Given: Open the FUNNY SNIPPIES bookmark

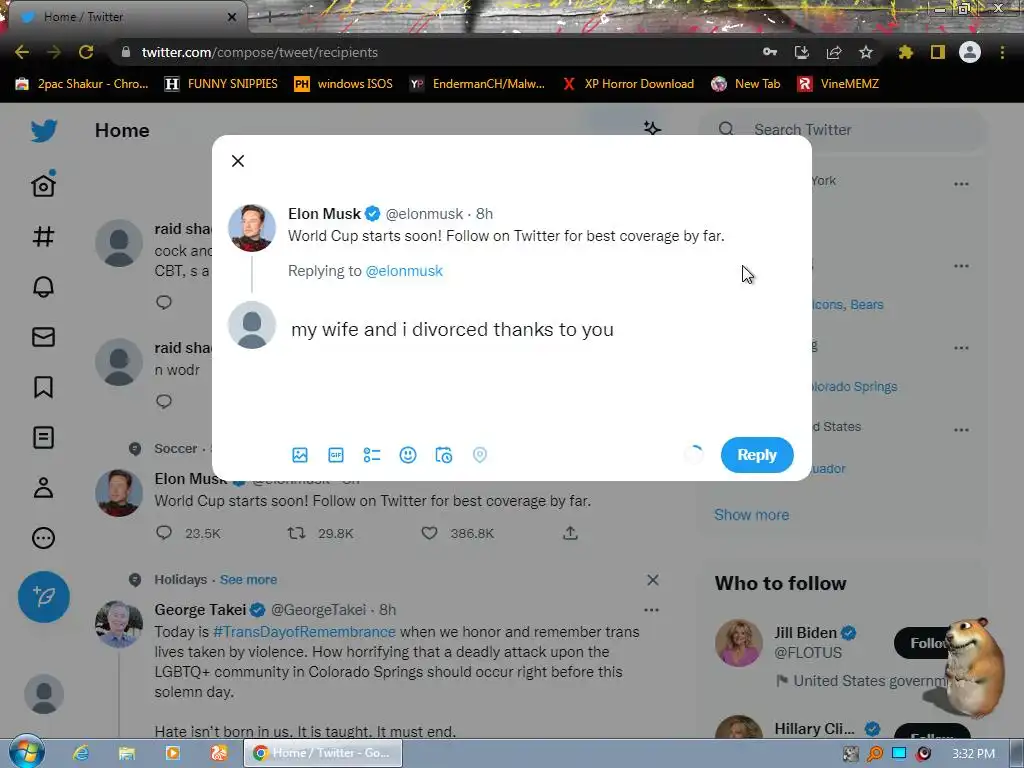Looking at the screenshot, I should (221, 84).
